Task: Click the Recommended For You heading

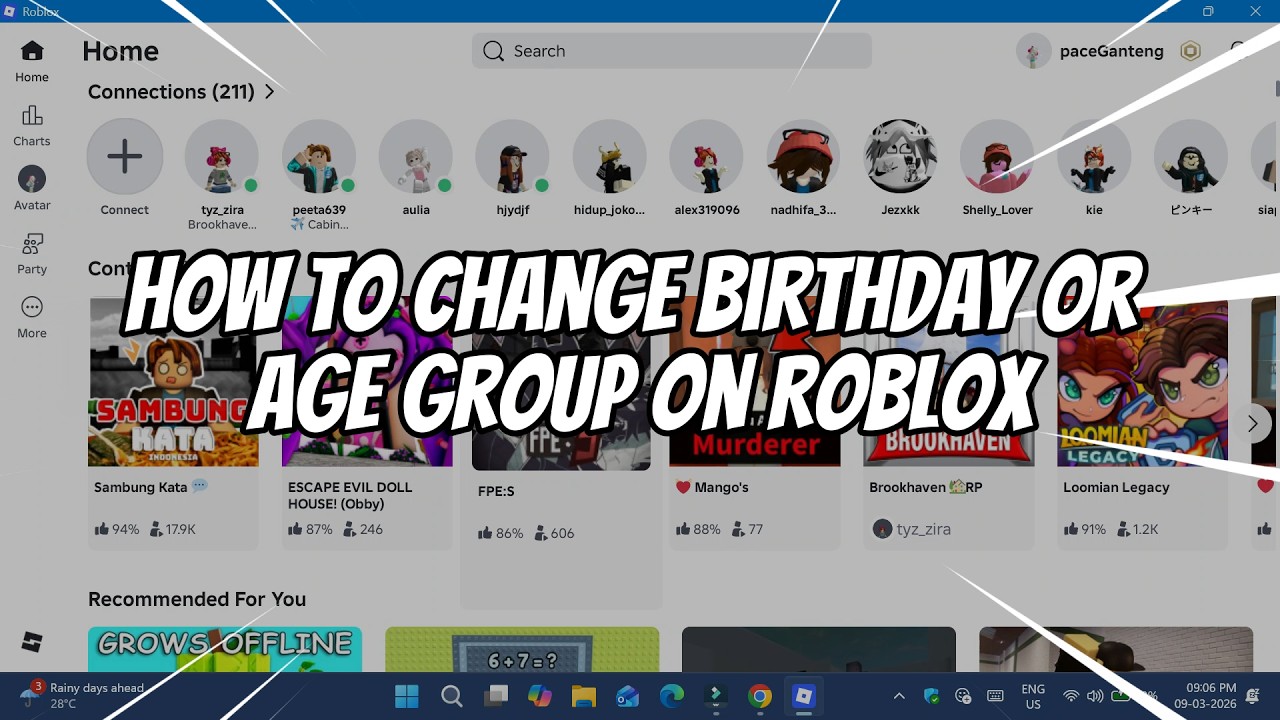Action: (x=197, y=599)
